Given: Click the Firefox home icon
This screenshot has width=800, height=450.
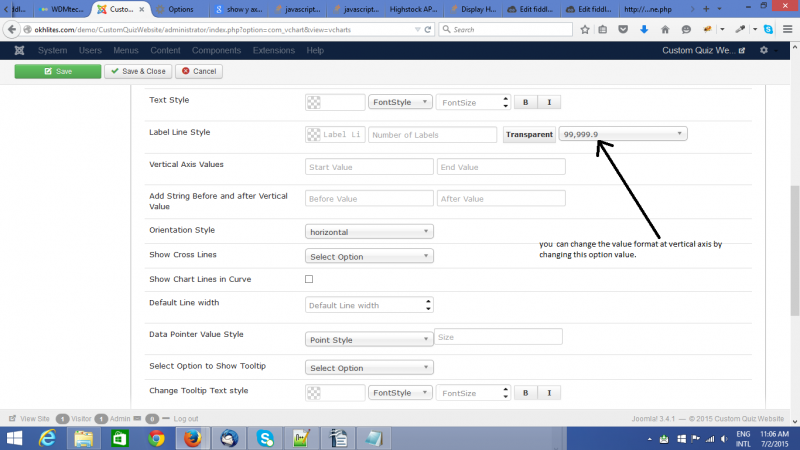Looking at the screenshot, I should coord(665,30).
